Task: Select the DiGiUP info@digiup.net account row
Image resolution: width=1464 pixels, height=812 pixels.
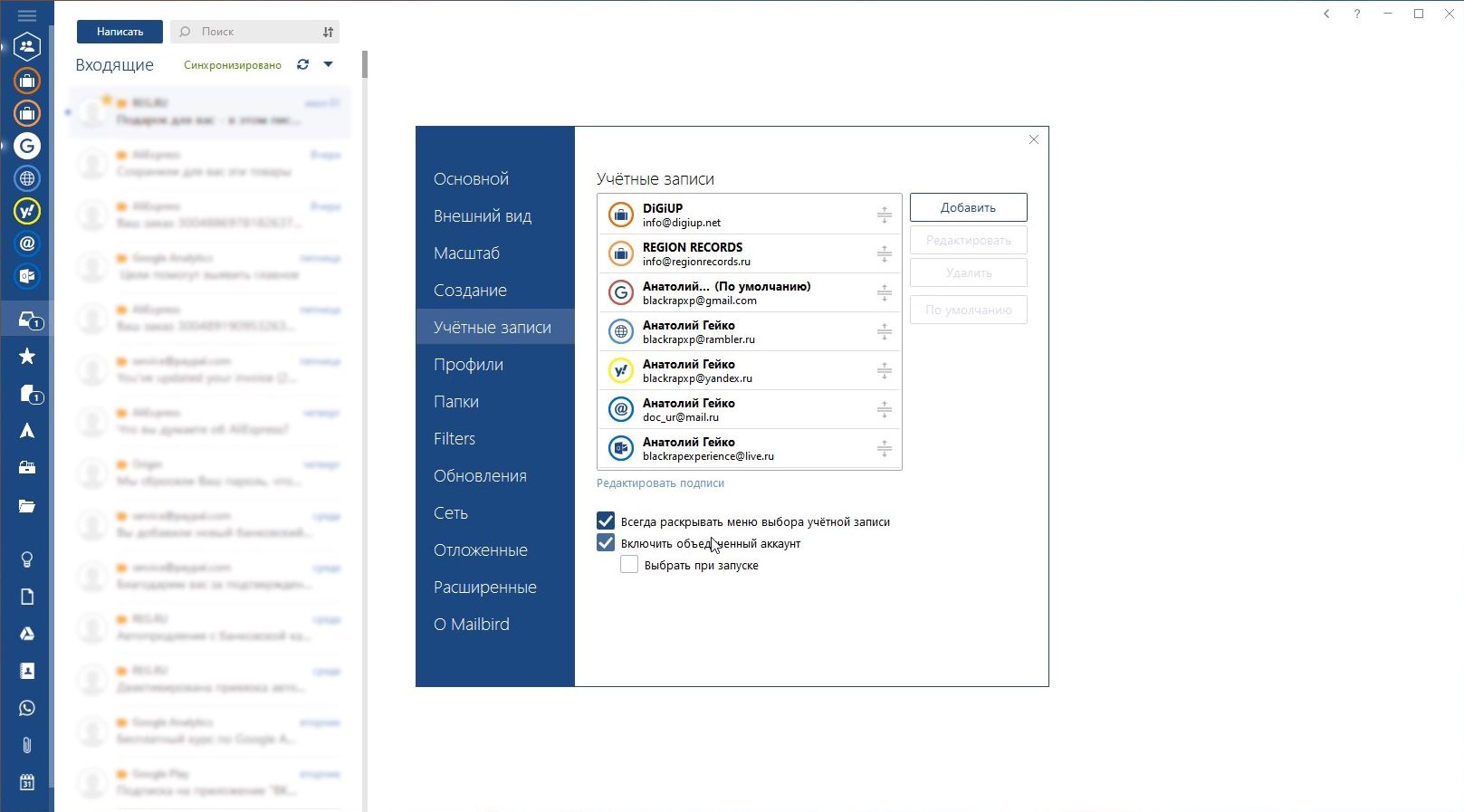Action: pyautogui.click(x=750, y=215)
